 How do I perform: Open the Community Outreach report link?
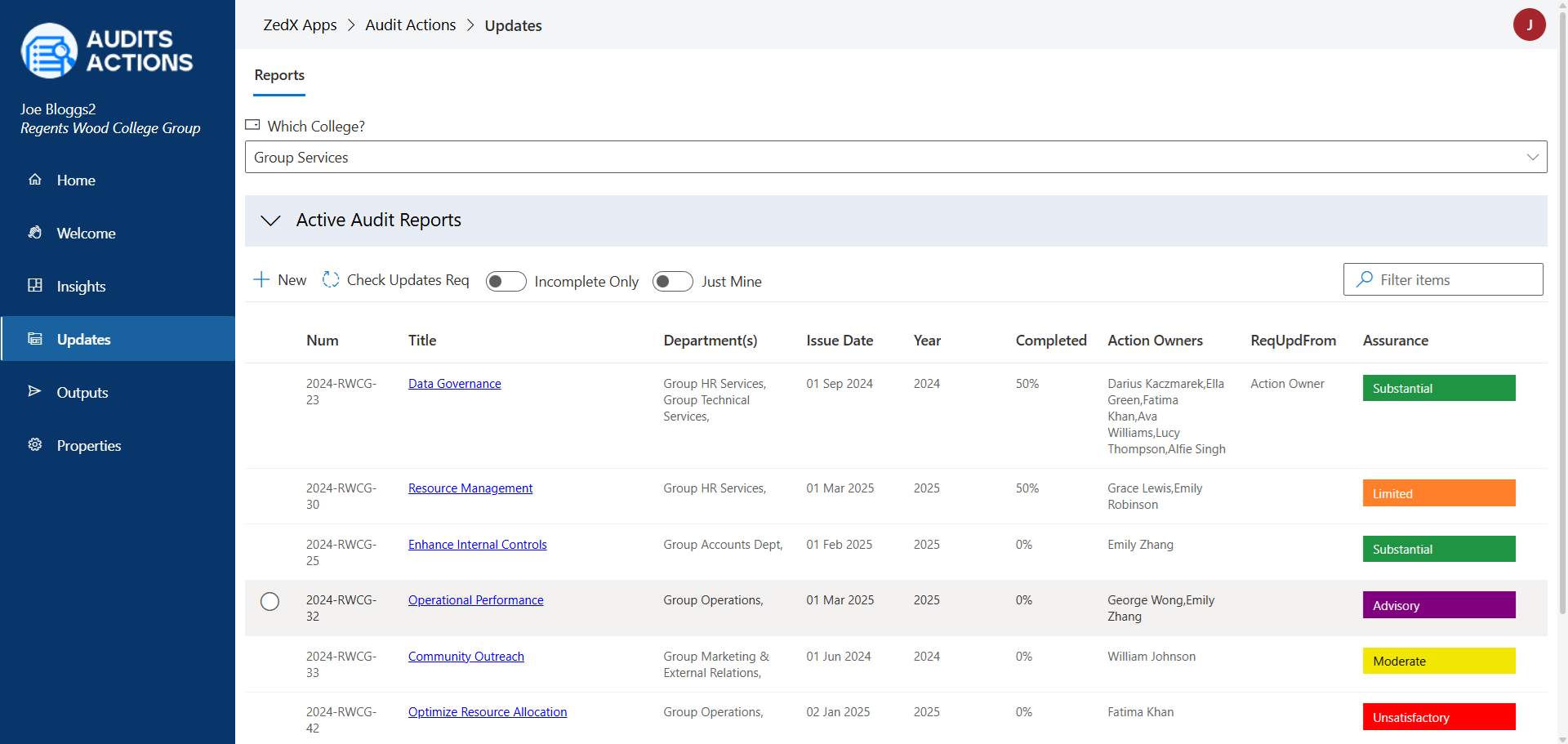click(466, 657)
